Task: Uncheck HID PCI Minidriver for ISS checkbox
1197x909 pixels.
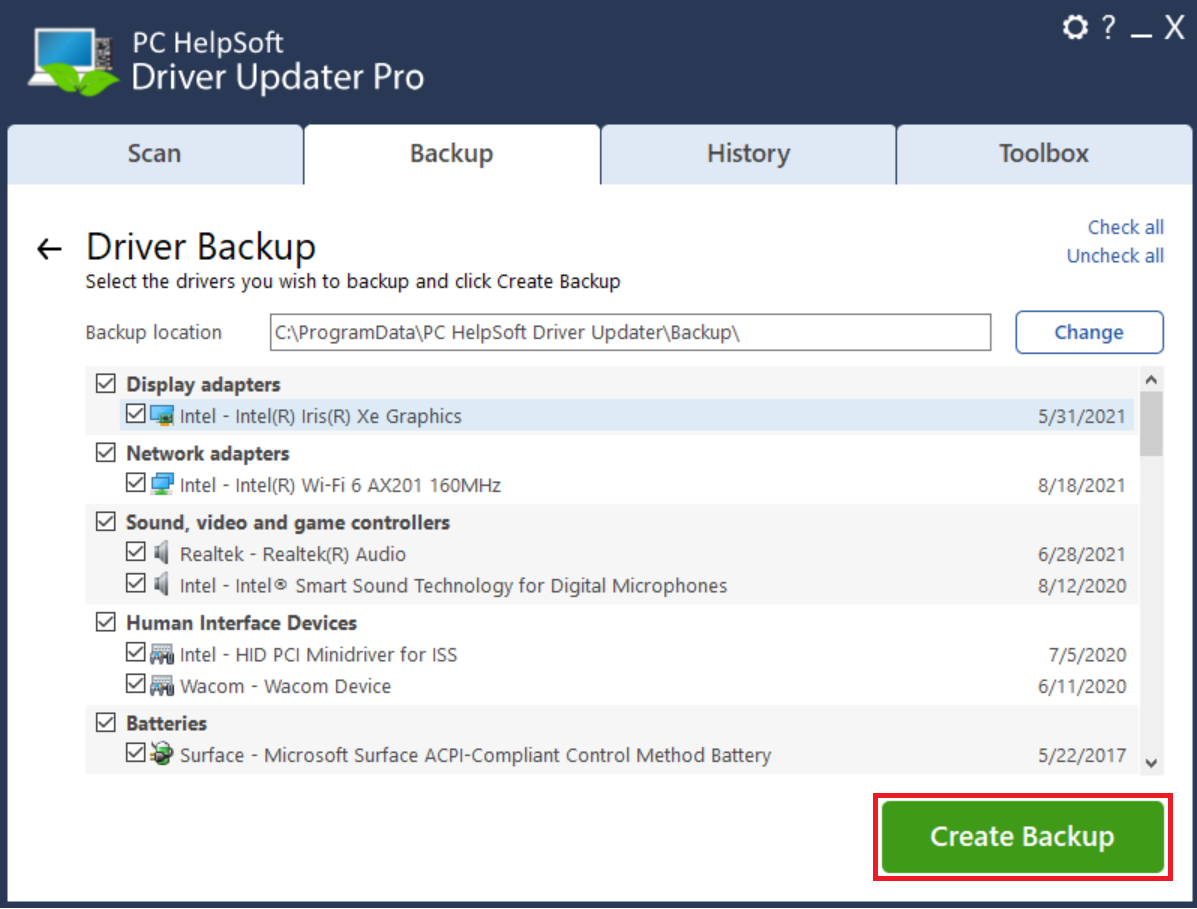Action: (136, 653)
